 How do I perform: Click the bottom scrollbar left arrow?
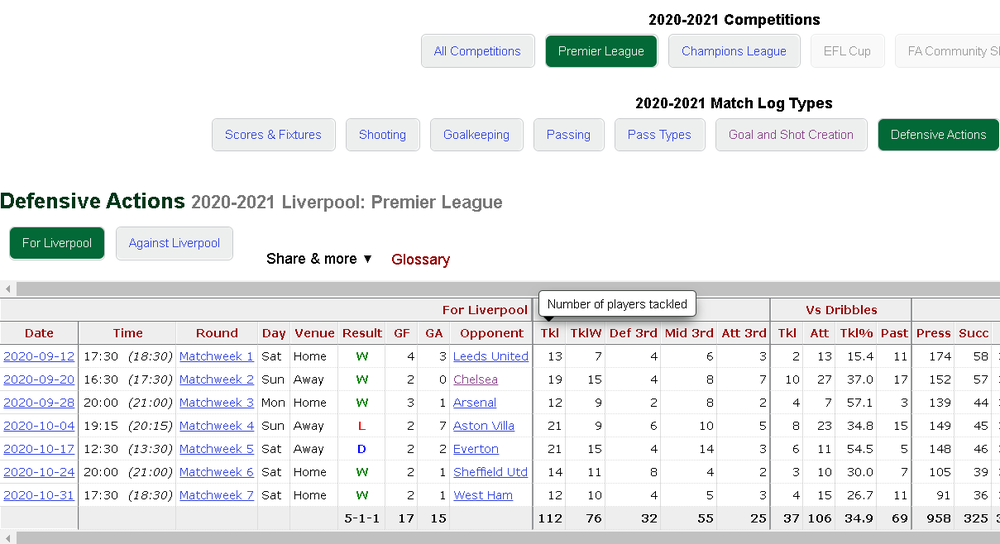coord(8,538)
